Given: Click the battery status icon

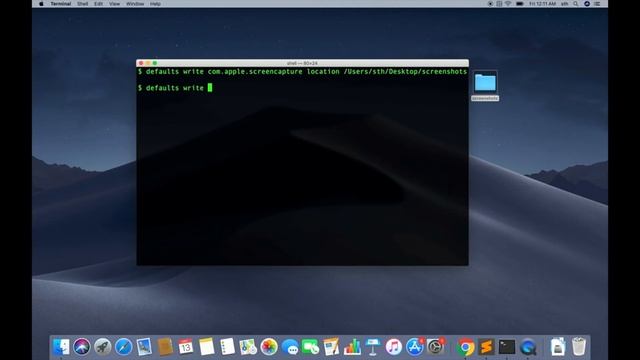Looking at the screenshot, I should [x=520, y=4].
